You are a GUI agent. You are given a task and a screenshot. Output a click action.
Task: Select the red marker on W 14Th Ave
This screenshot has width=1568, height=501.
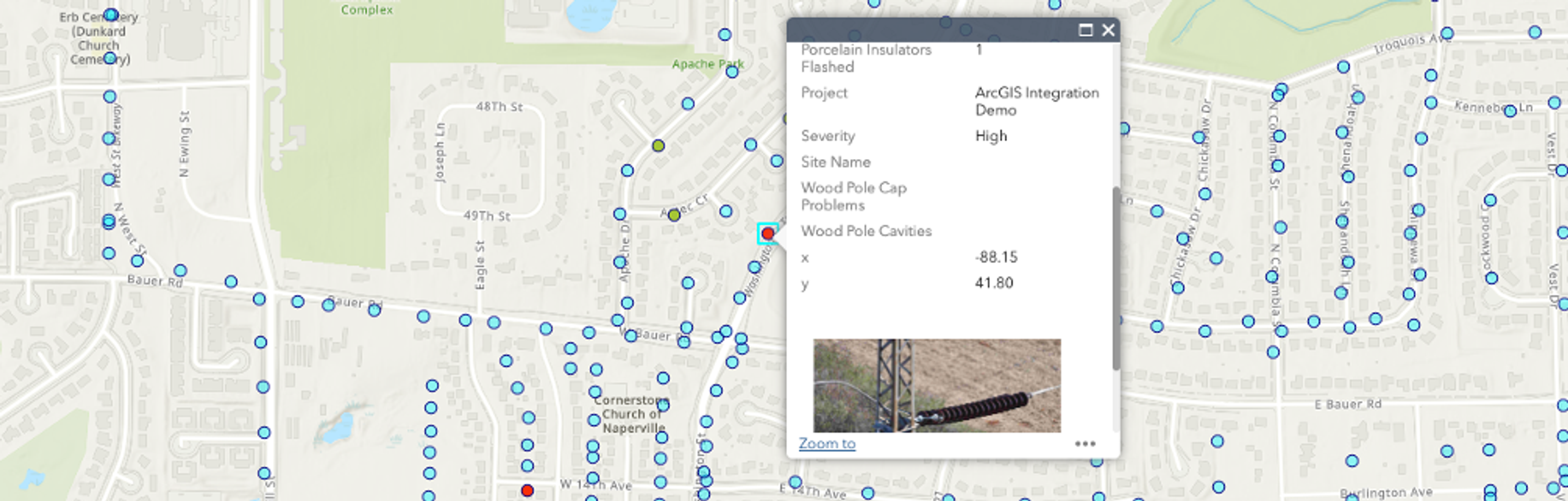pos(528,491)
